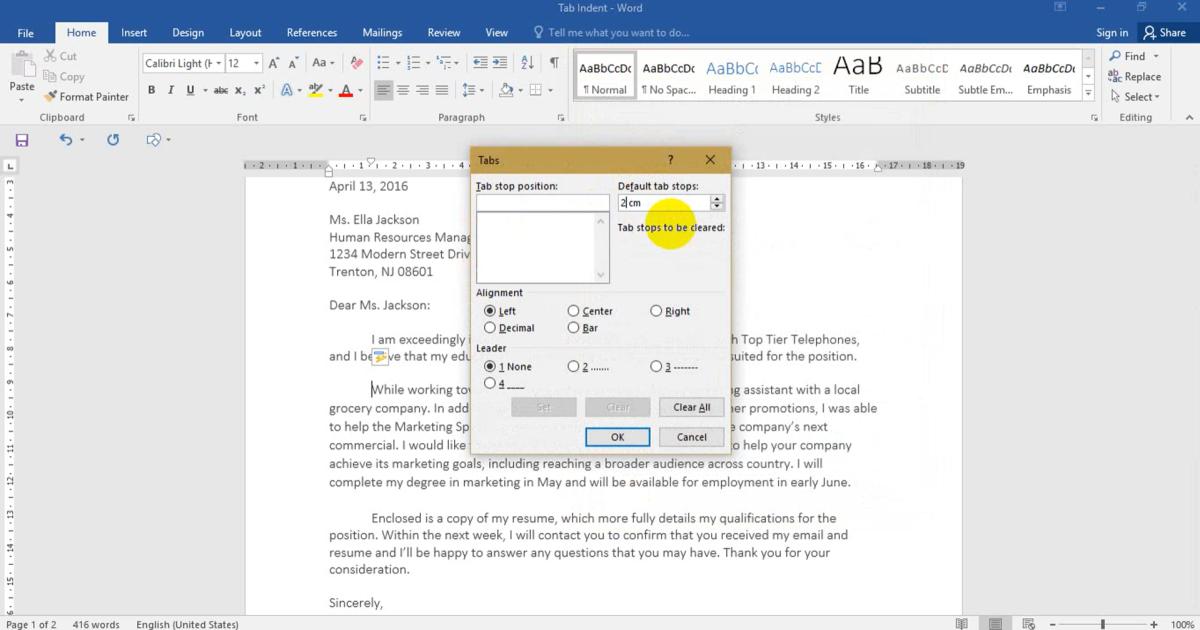The image size is (1200, 630).
Task: Decrease font size with Shrink Font
Action: coord(293,63)
